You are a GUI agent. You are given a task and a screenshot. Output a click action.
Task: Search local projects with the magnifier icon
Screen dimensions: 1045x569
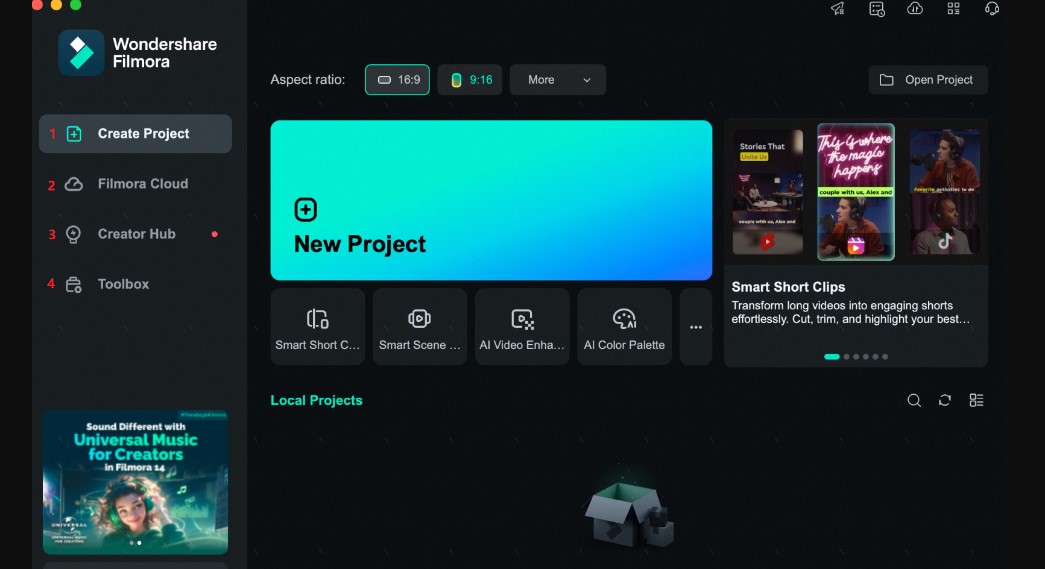tap(914, 400)
